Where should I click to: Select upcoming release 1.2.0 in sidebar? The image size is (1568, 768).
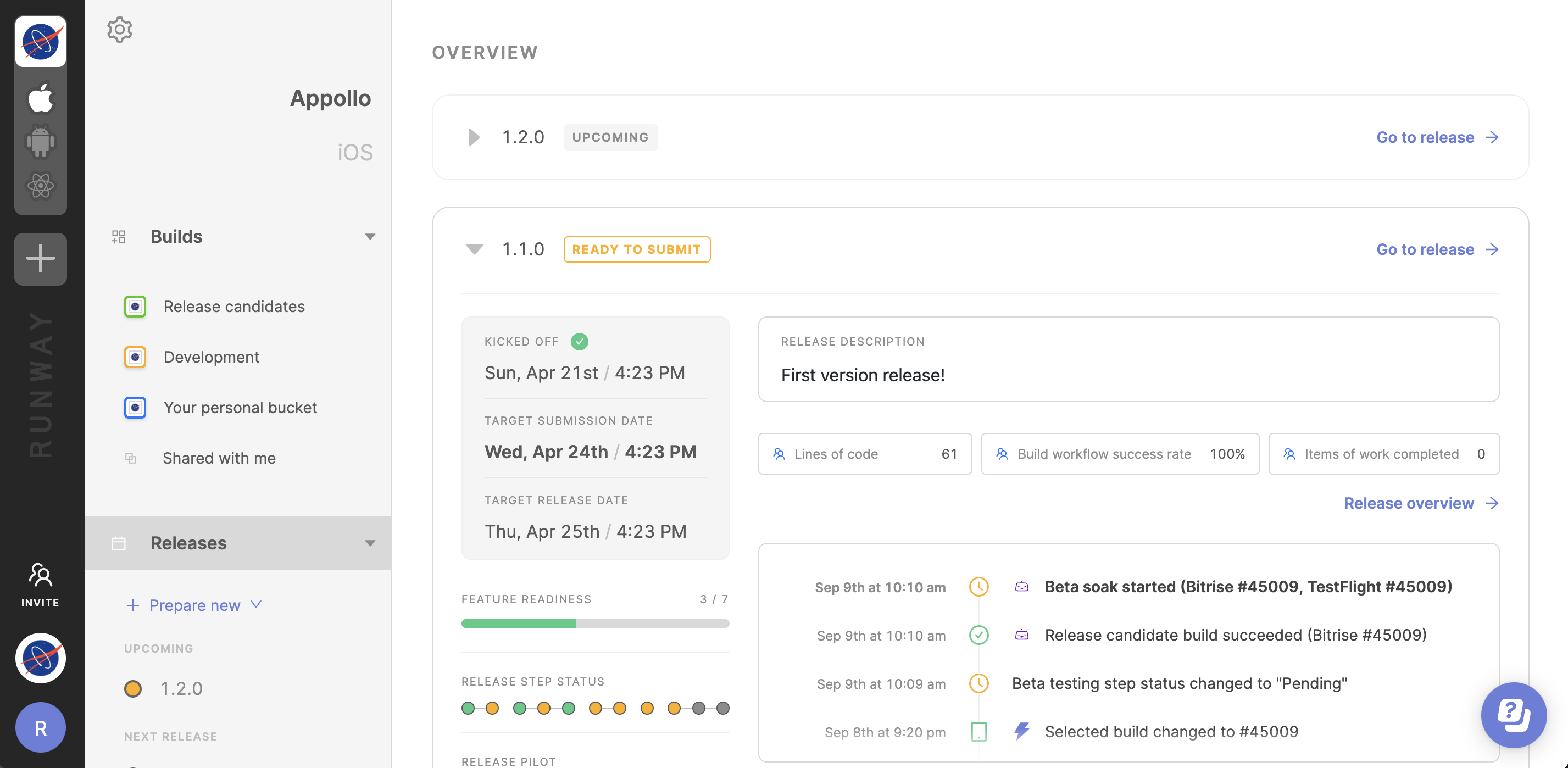coord(181,688)
